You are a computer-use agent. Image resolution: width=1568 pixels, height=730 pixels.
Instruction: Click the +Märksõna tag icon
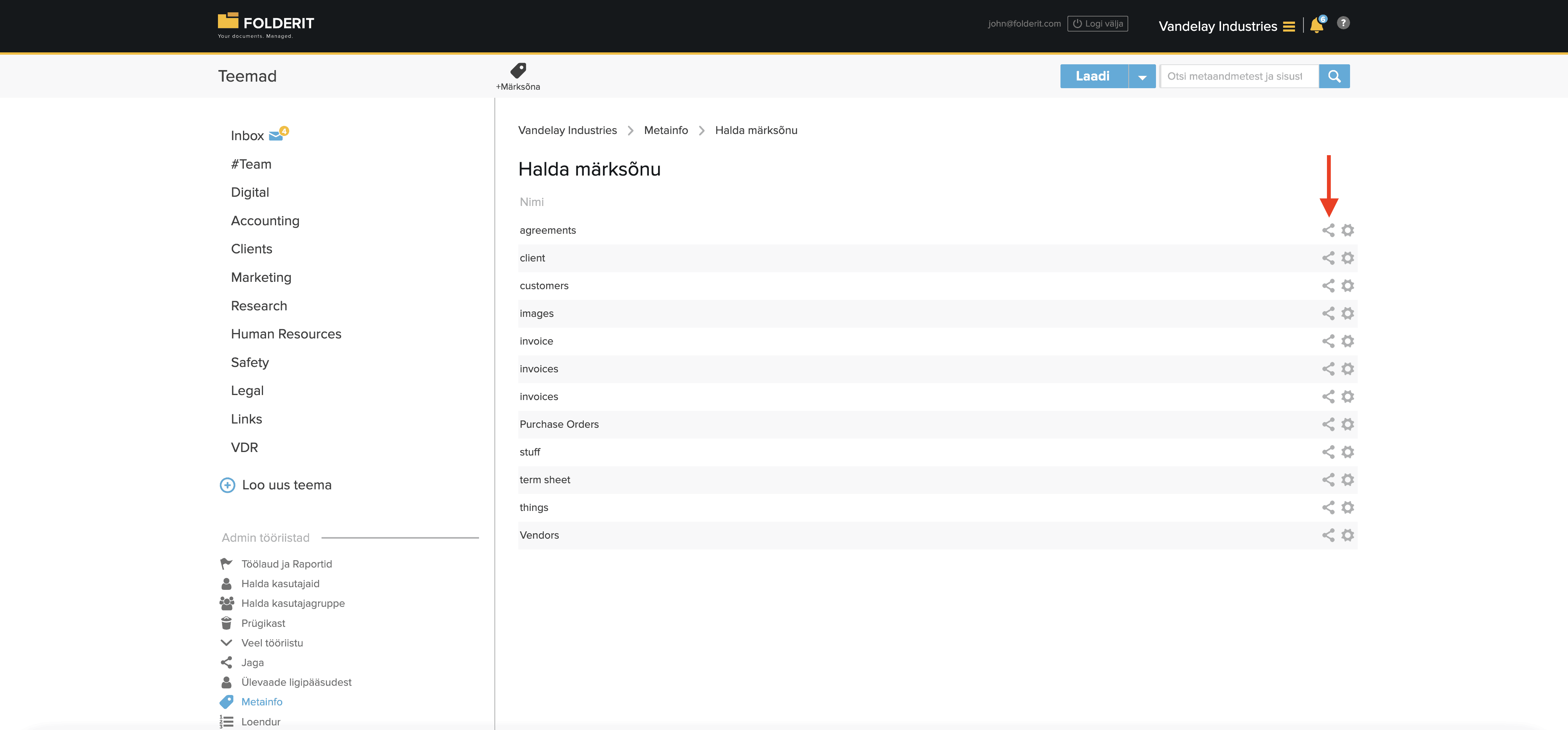click(x=518, y=70)
